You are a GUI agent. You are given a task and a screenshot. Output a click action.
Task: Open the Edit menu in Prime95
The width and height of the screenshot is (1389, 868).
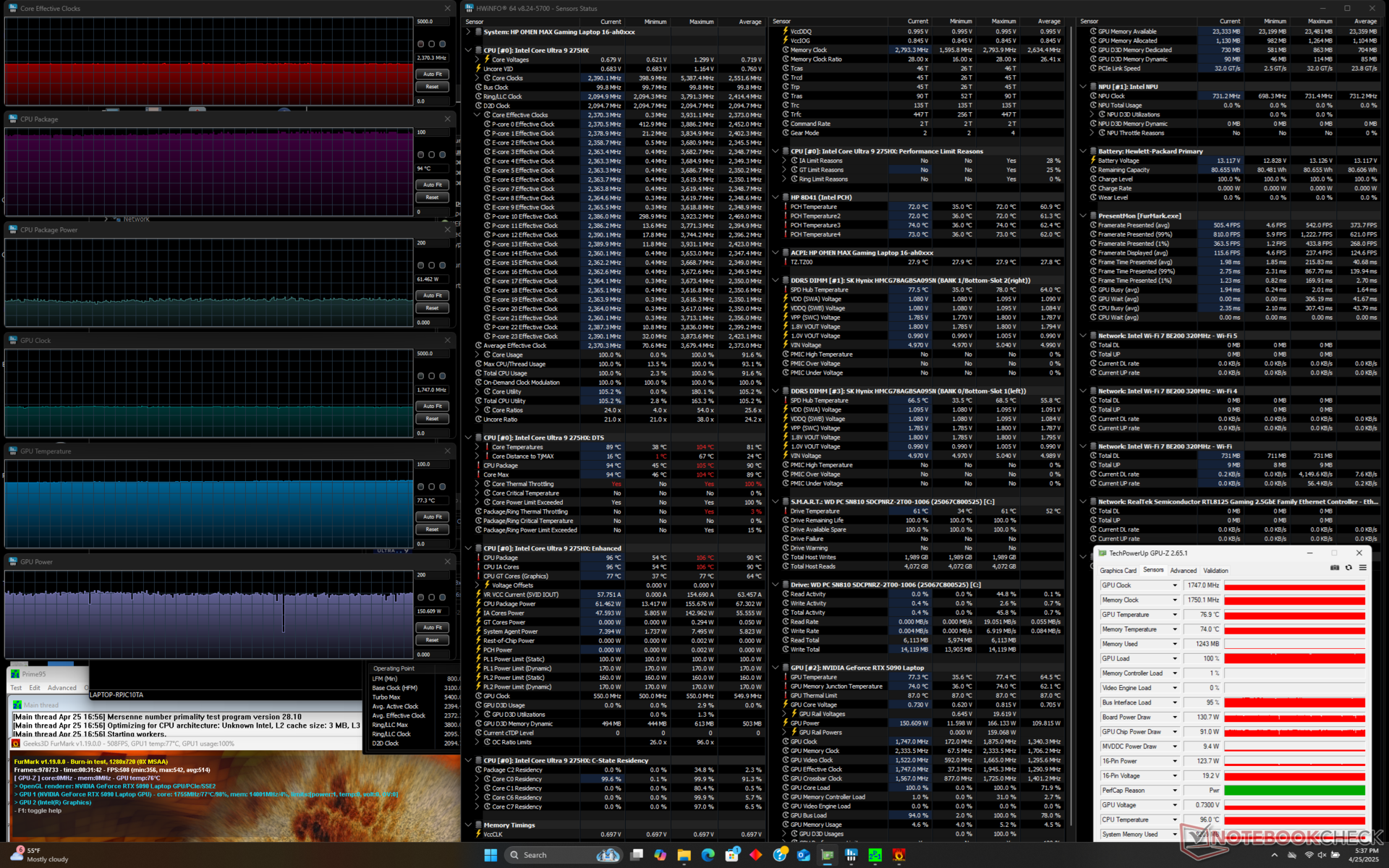tap(35, 688)
